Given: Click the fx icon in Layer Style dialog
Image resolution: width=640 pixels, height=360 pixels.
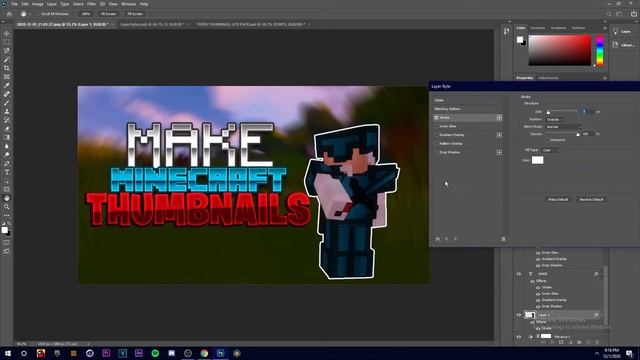Looking at the screenshot, I should tap(438, 239).
